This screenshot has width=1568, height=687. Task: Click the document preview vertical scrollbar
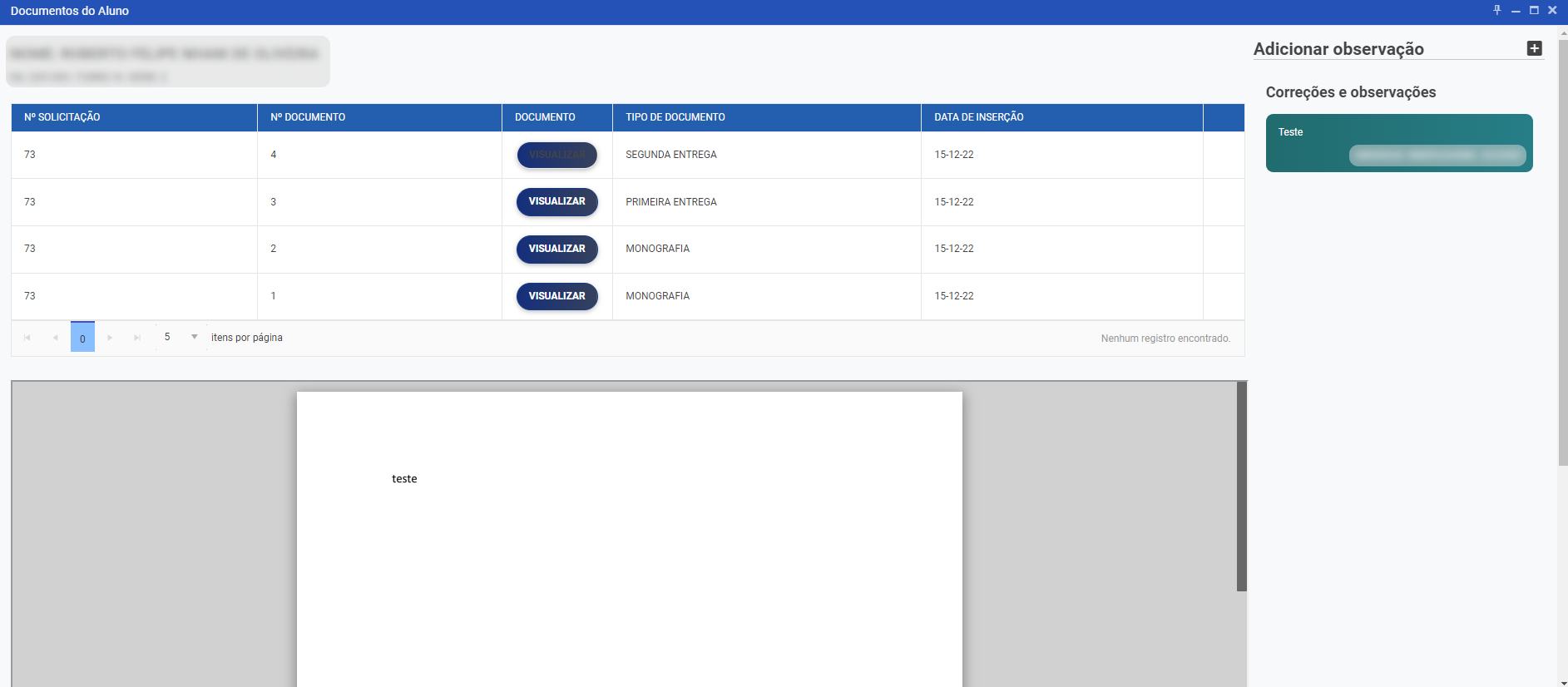click(1242, 487)
